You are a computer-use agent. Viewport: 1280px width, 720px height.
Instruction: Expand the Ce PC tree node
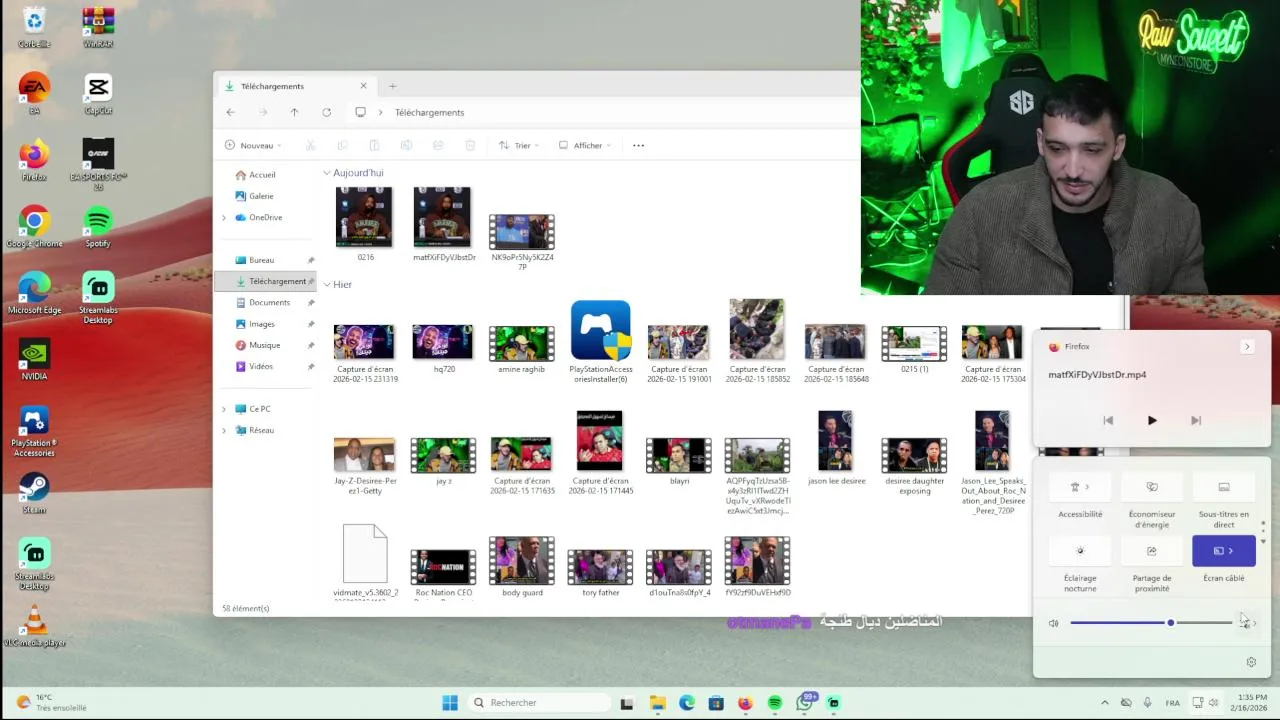click(224, 409)
